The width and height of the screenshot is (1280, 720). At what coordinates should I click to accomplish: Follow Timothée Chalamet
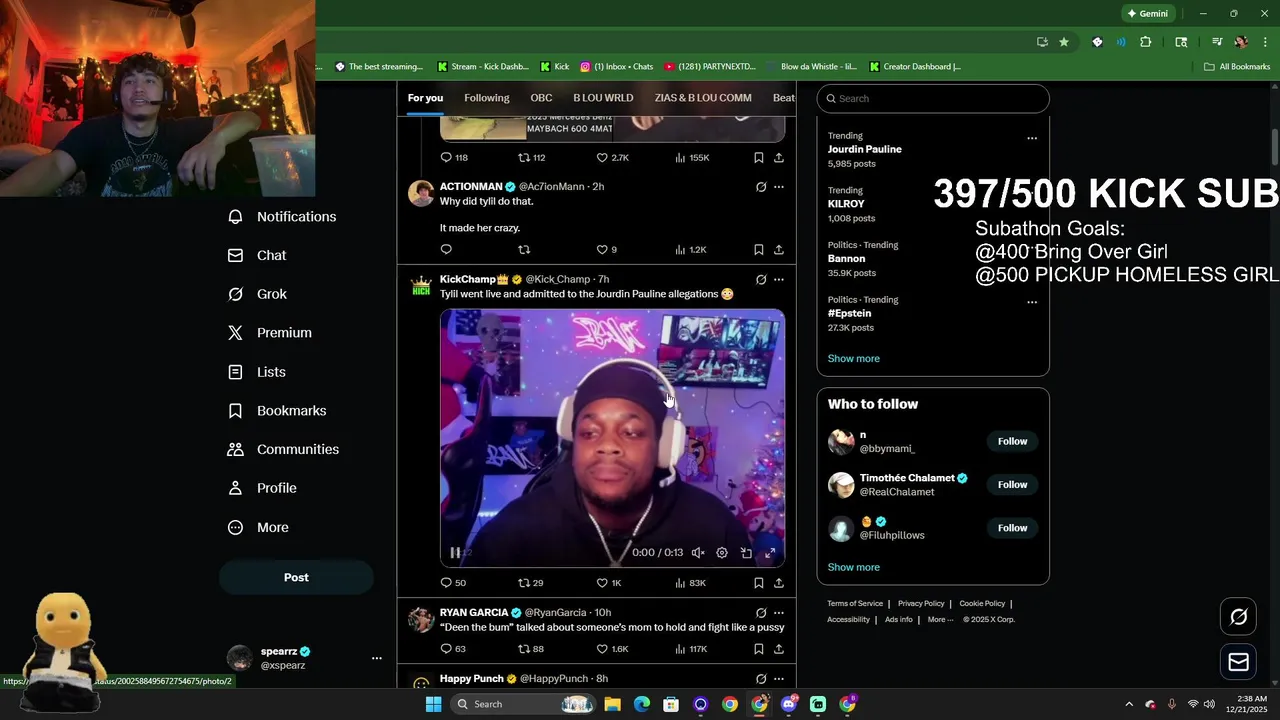1012,485
